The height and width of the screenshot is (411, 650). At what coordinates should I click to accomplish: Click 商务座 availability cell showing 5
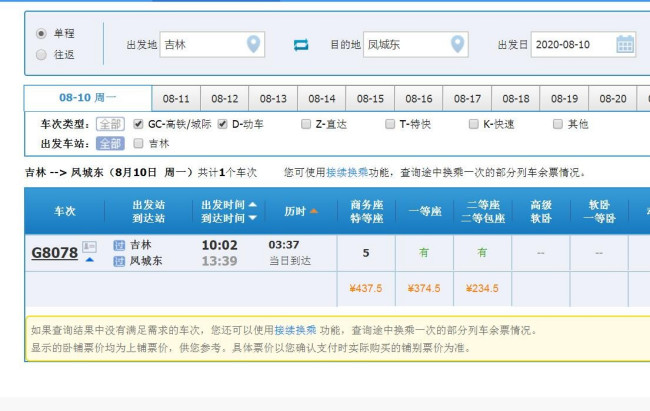[x=366, y=253]
